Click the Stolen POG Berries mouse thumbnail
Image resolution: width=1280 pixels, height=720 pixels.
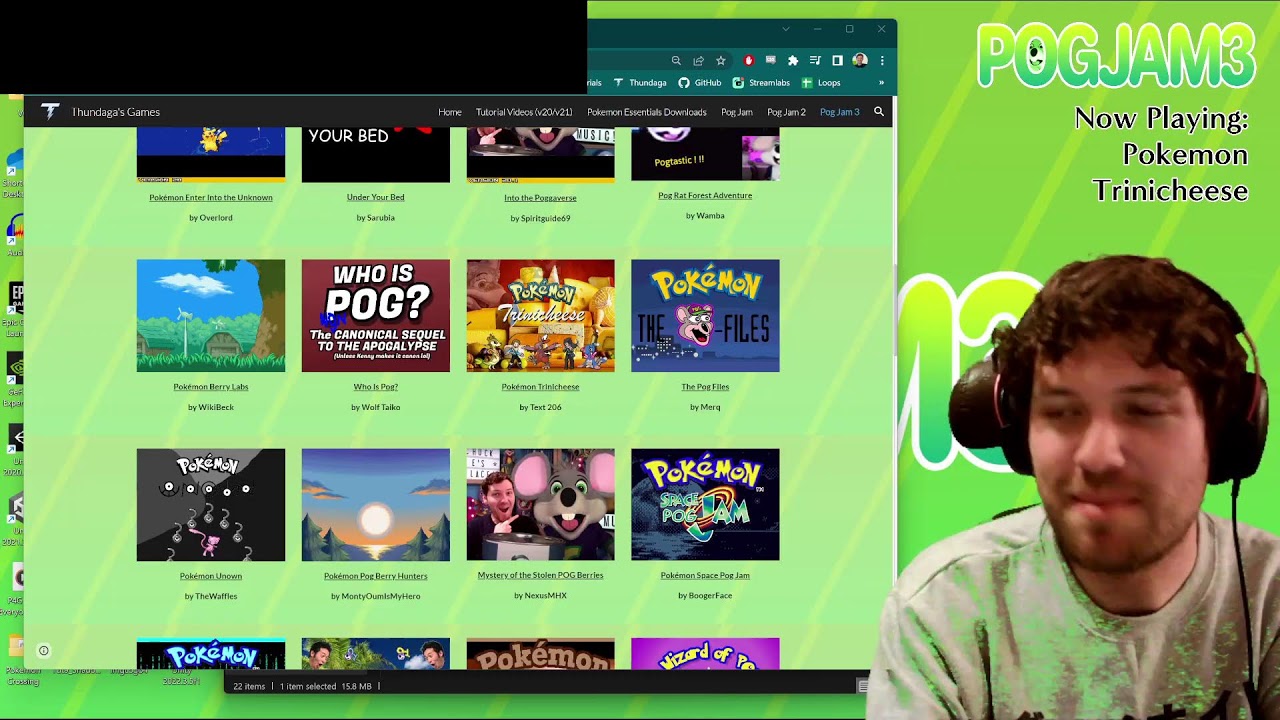541,505
